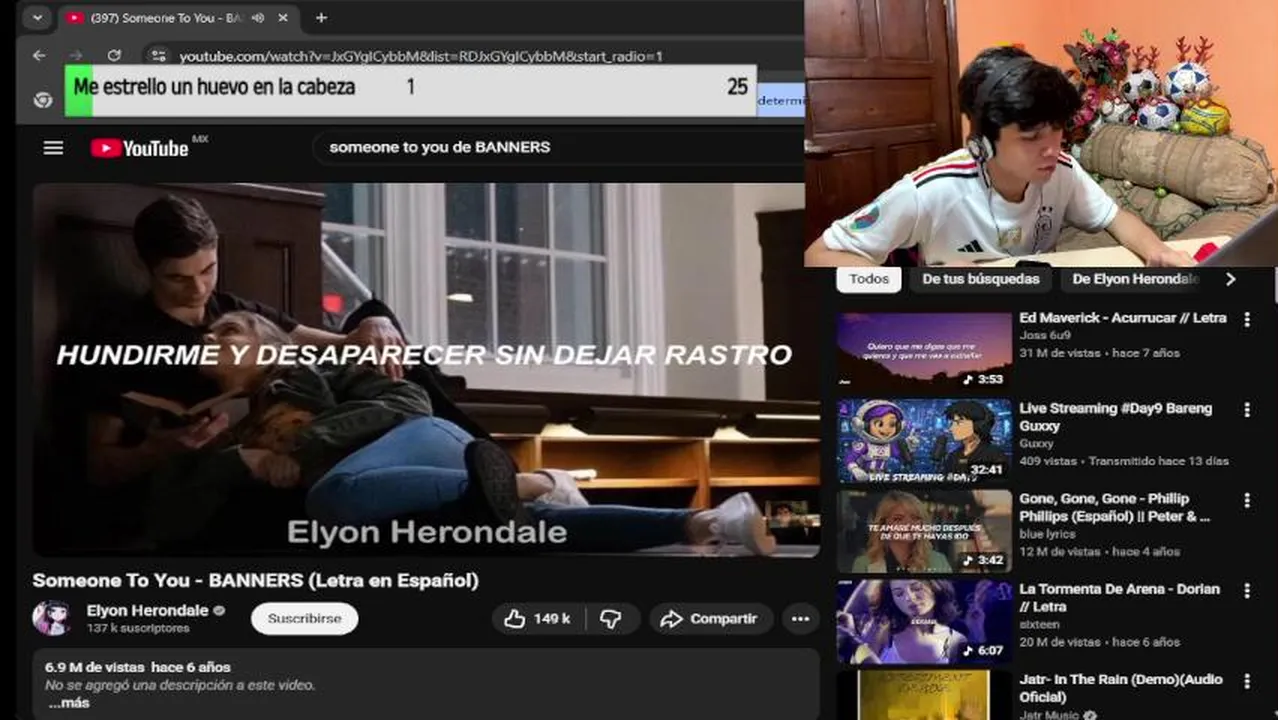This screenshot has height=720, width=1278.
Task: Subscribe with the Suscribirse button
Action: pyautogui.click(x=304, y=619)
